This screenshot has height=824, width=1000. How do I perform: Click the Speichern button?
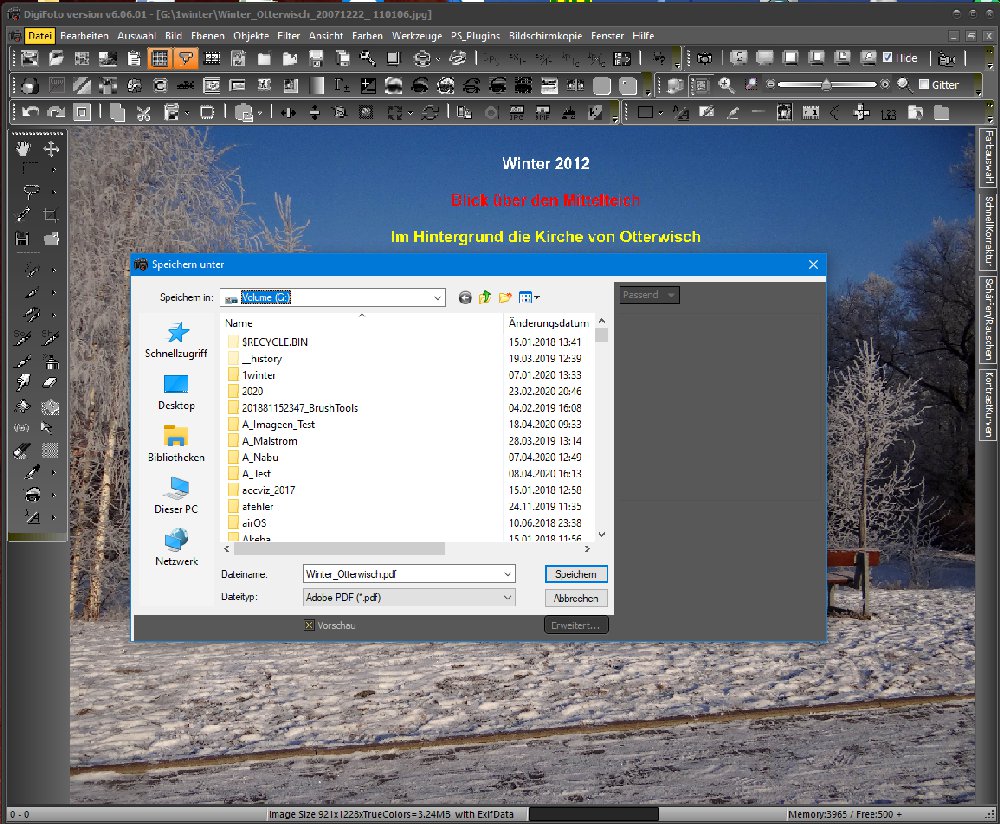(x=576, y=574)
